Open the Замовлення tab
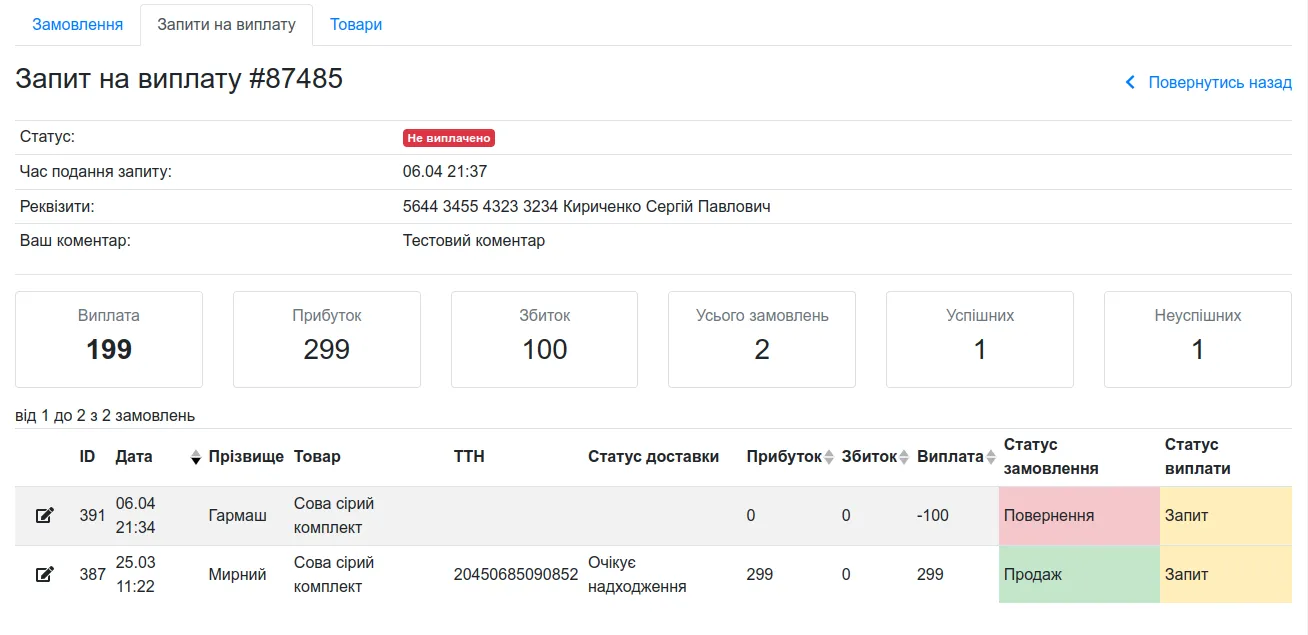The width and height of the screenshot is (1308, 635). pyautogui.click(x=78, y=24)
